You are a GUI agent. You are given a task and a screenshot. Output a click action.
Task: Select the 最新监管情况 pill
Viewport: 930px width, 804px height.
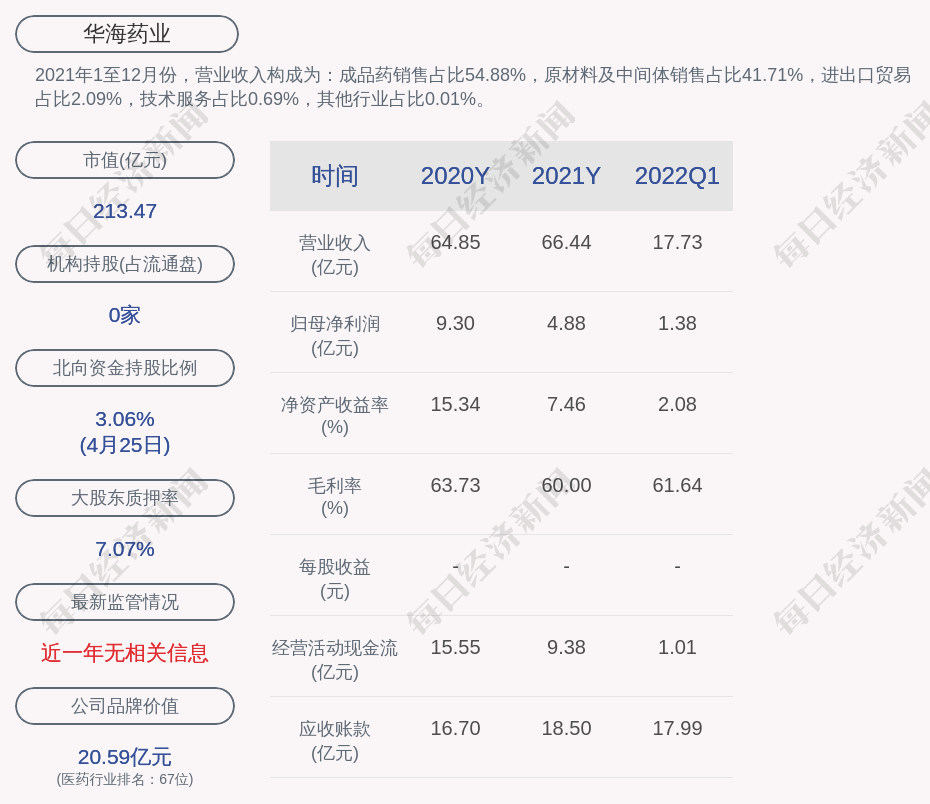click(x=125, y=602)
